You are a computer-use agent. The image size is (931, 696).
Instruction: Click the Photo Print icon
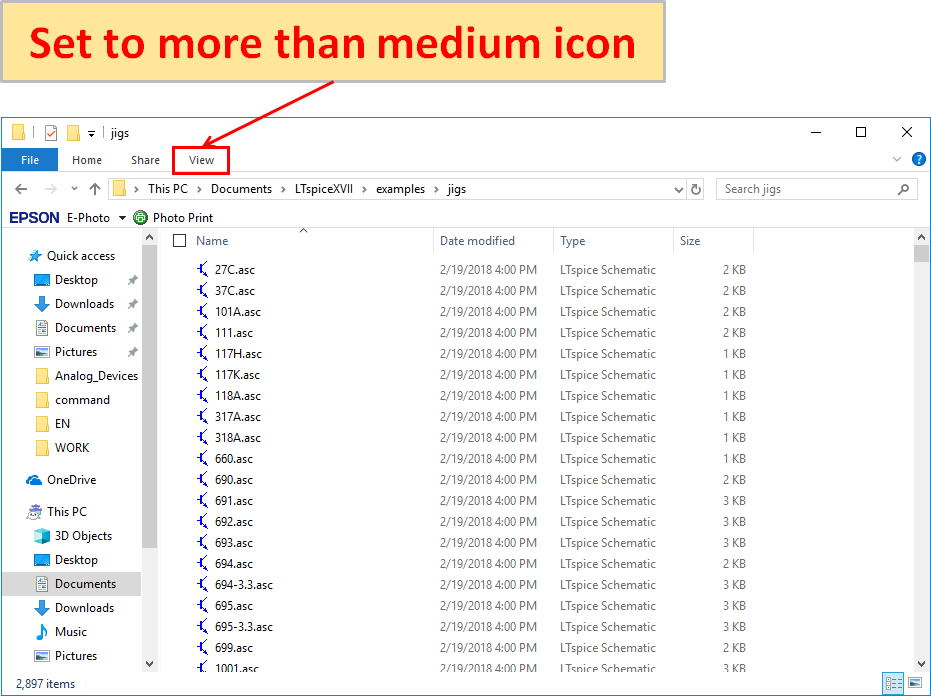click(x=140, y=218)
